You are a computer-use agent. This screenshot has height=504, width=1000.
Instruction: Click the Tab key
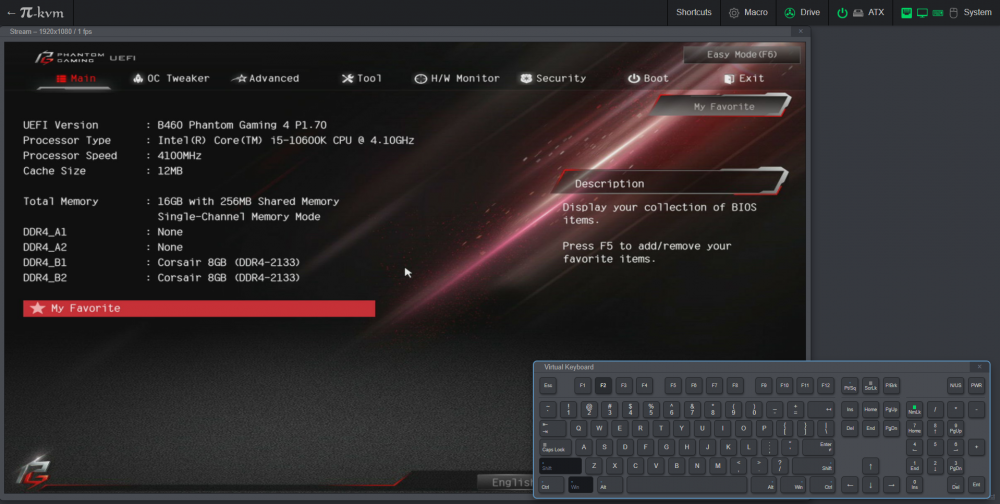coord(552,428)
